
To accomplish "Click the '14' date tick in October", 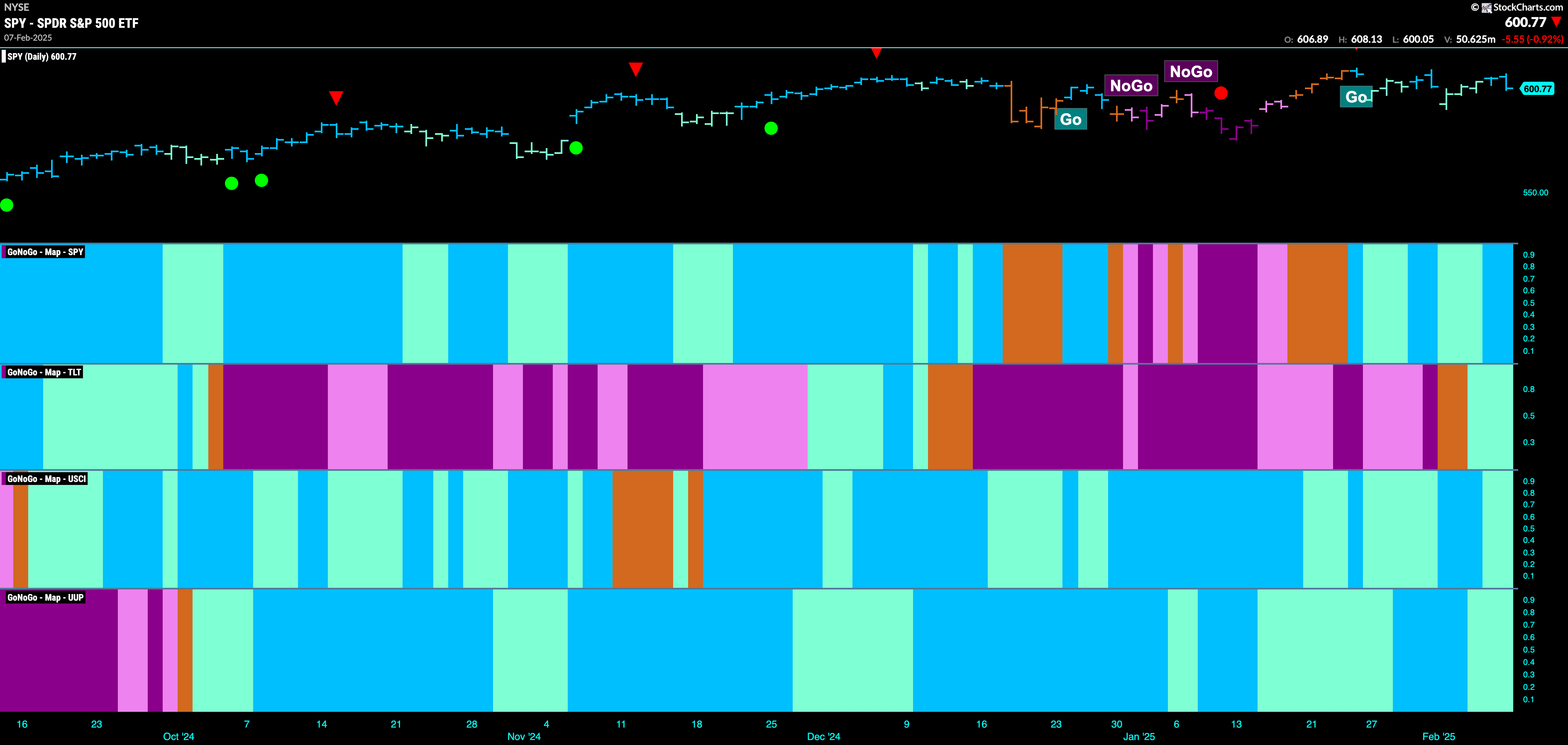I will 321,724.
